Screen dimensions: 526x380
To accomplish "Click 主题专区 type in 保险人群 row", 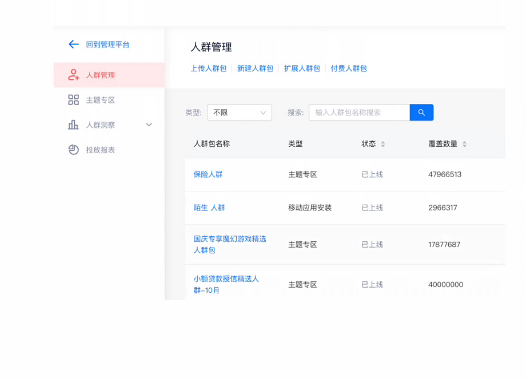I will click(x=303, y=174).
